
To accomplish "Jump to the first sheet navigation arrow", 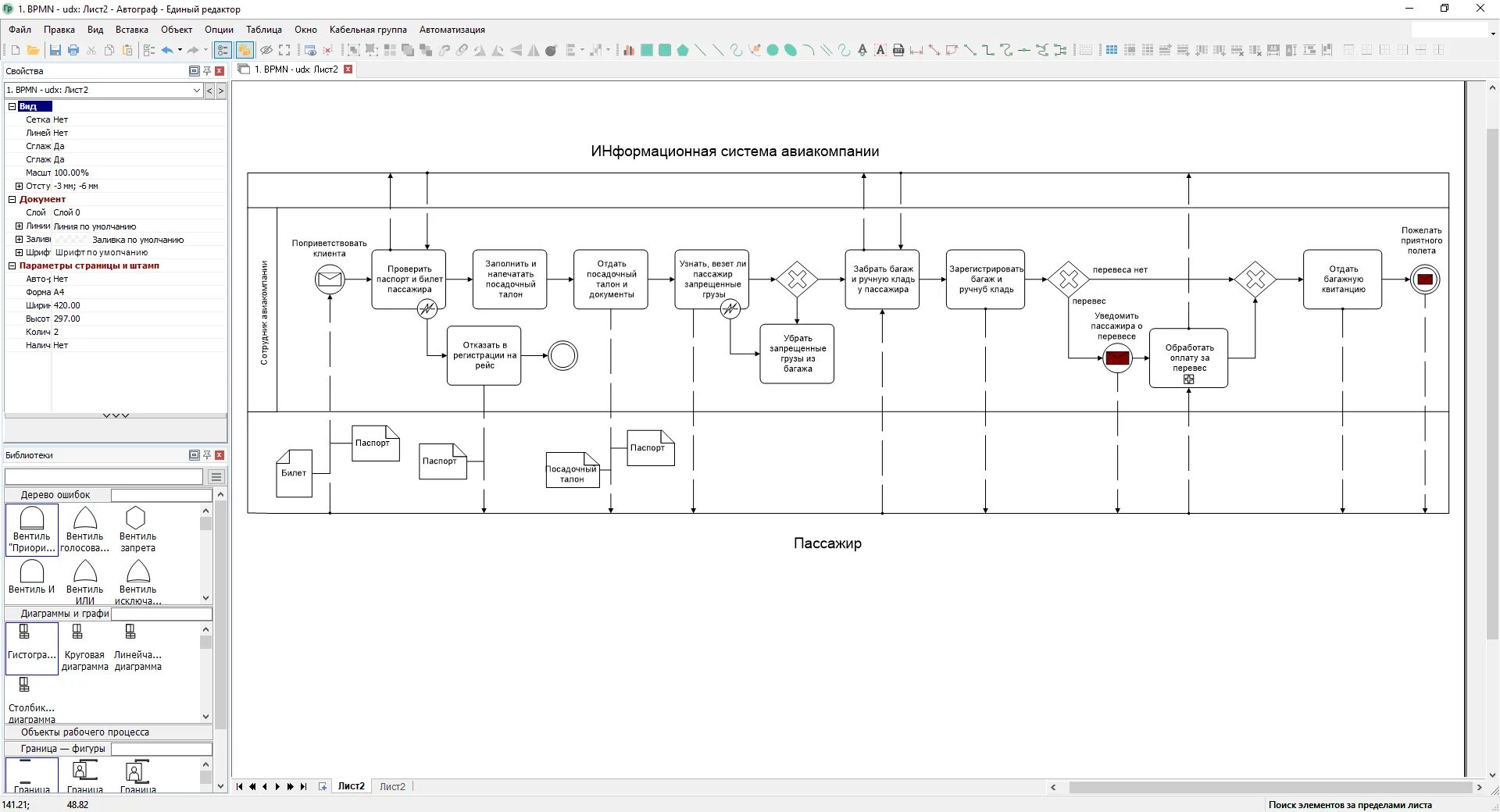I will pyautogui.click(x=240, y=786).
